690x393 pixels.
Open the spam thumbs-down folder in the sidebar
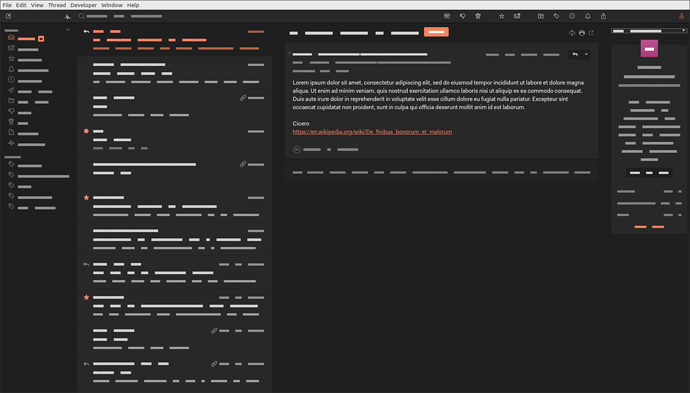tap(11, 111)
